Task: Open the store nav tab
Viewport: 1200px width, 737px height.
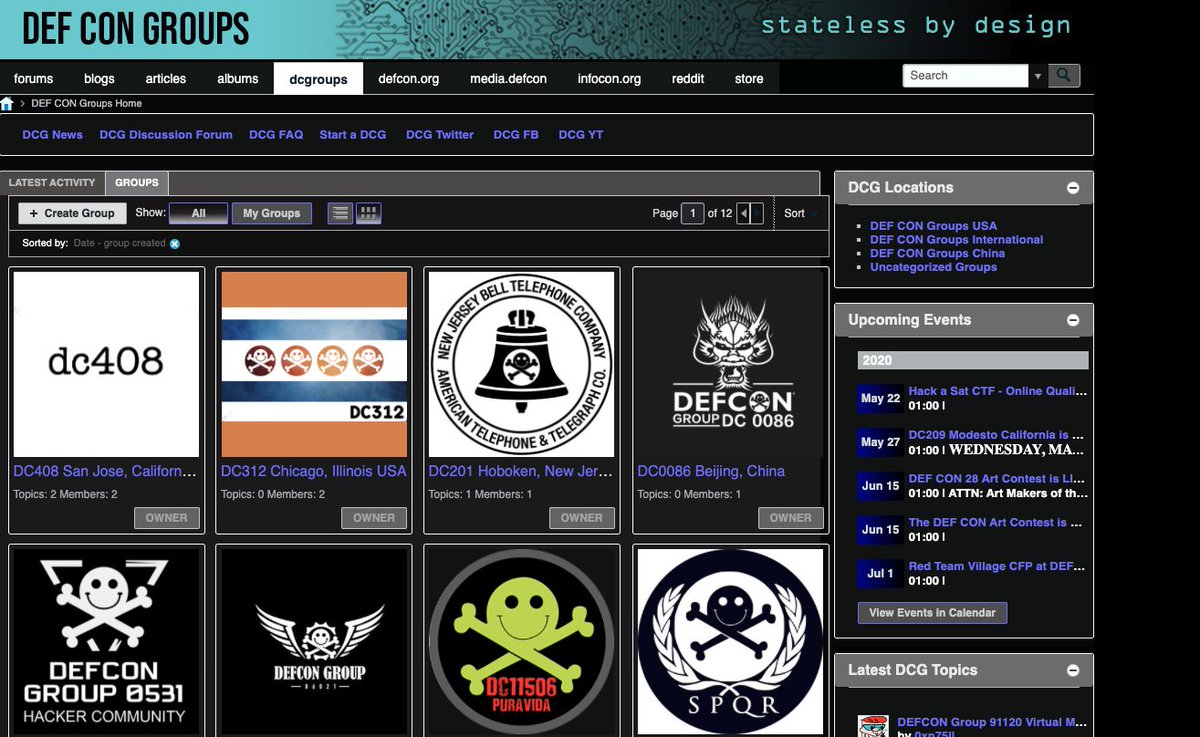Action: click(x=749, y=79)
